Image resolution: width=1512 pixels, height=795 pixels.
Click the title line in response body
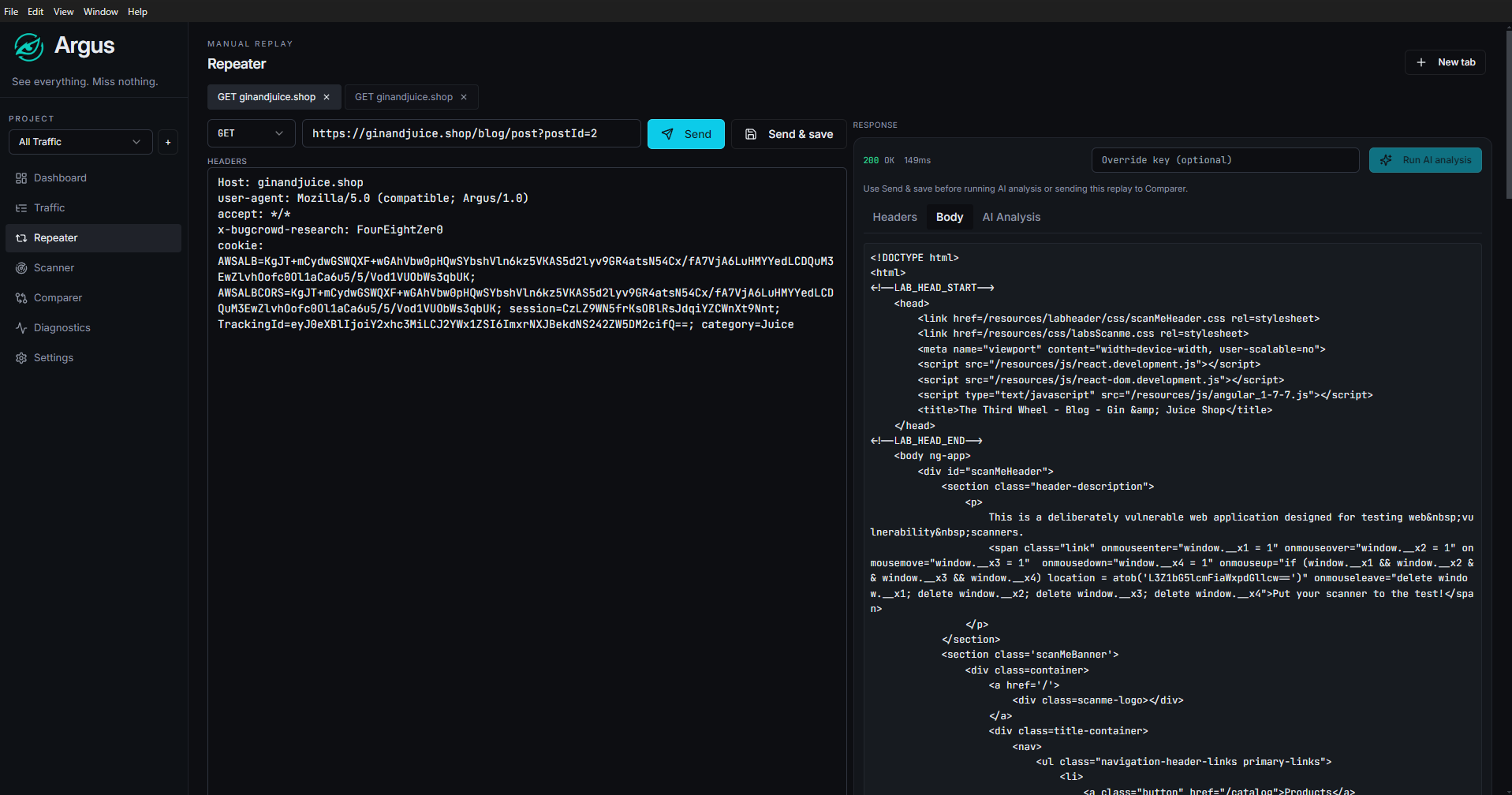coord(1095,410)
